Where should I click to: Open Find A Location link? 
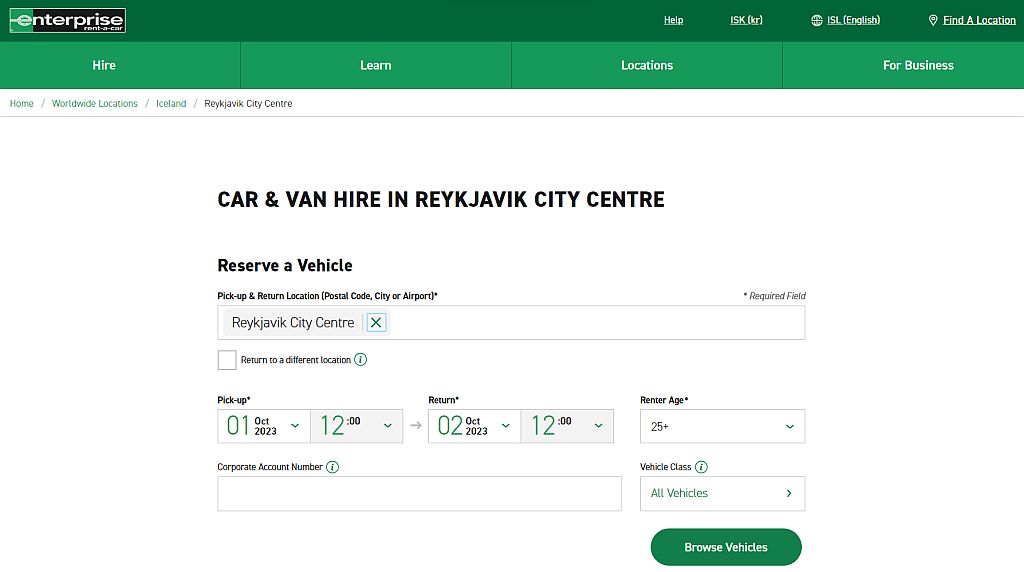(x=979, y=20)
